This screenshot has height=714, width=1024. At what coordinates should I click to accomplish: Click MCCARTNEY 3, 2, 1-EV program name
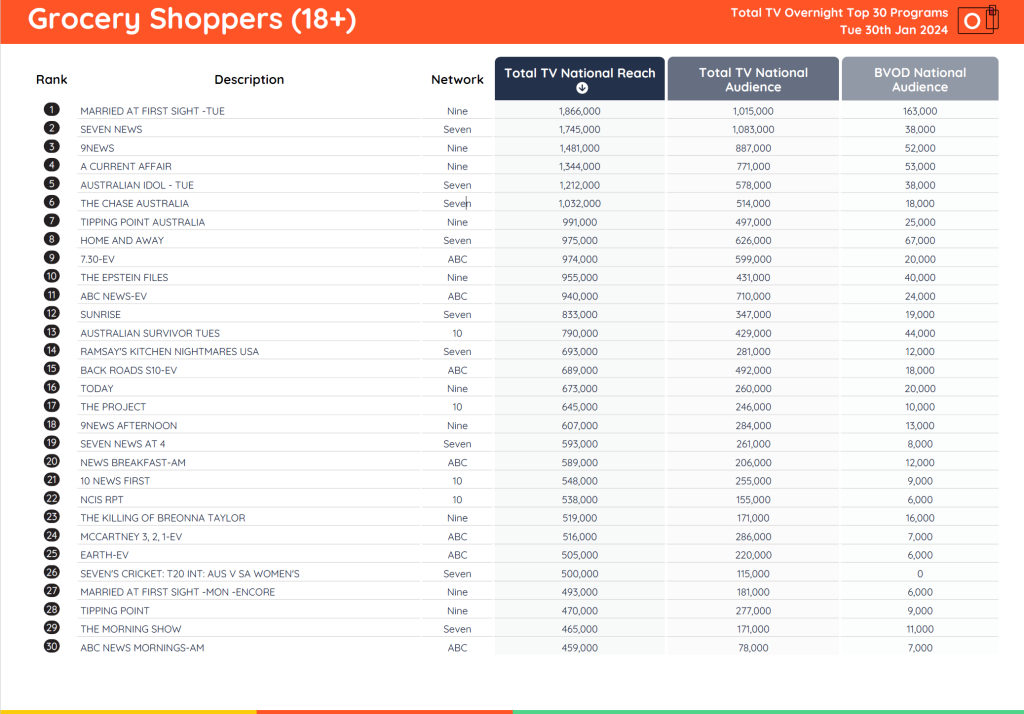[x=131, y=537]
